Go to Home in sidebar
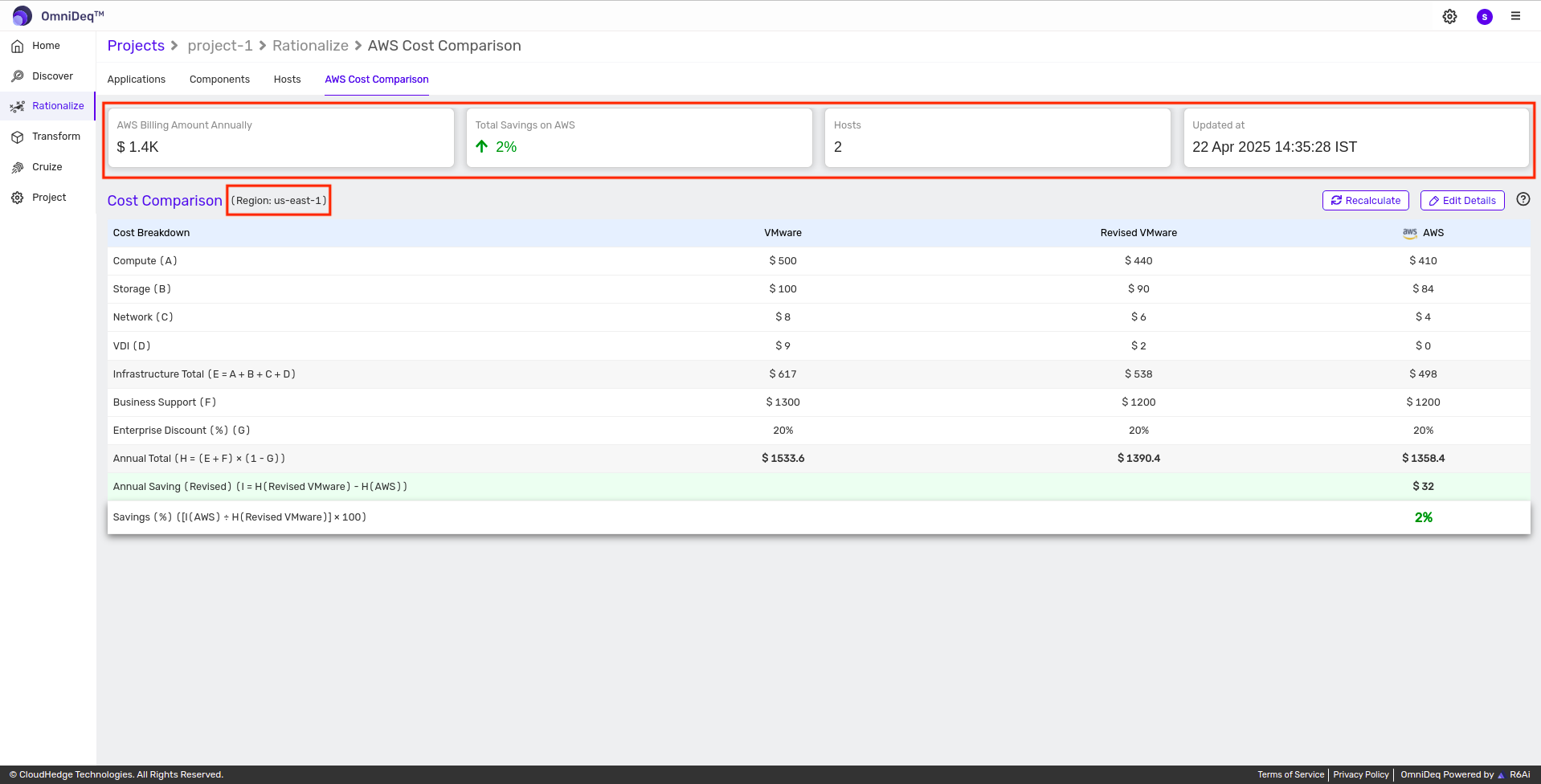The width and height of the screenshot is (1541, 784). [46, 46]
